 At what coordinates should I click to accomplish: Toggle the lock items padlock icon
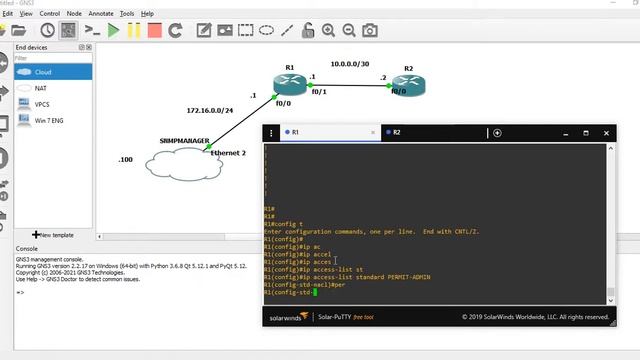point(308,30)
